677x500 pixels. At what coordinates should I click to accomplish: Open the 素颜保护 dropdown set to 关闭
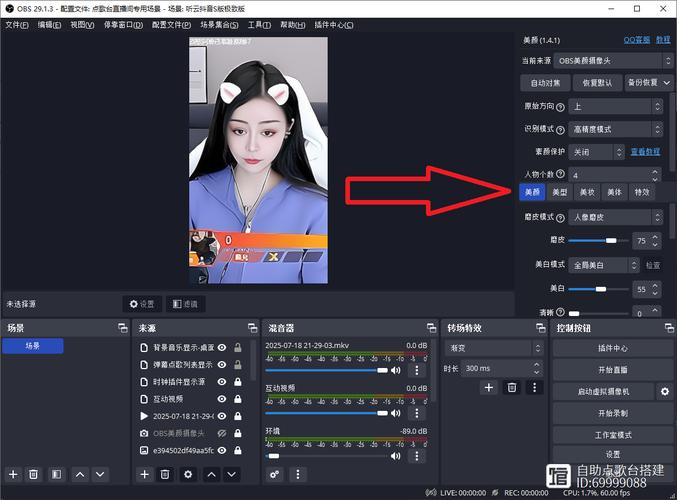click(x=596, y=152)
